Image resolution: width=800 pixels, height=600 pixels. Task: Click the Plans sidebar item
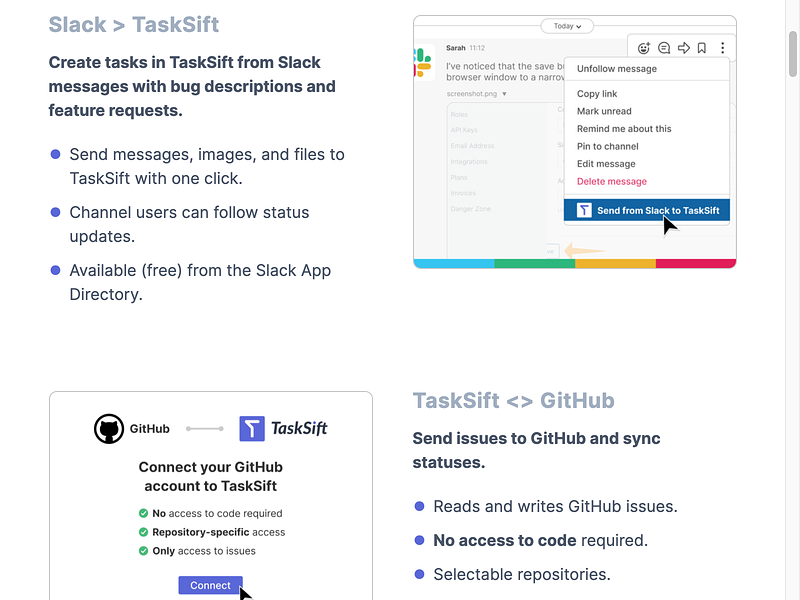pyautogui.click(x=459, y=178)
